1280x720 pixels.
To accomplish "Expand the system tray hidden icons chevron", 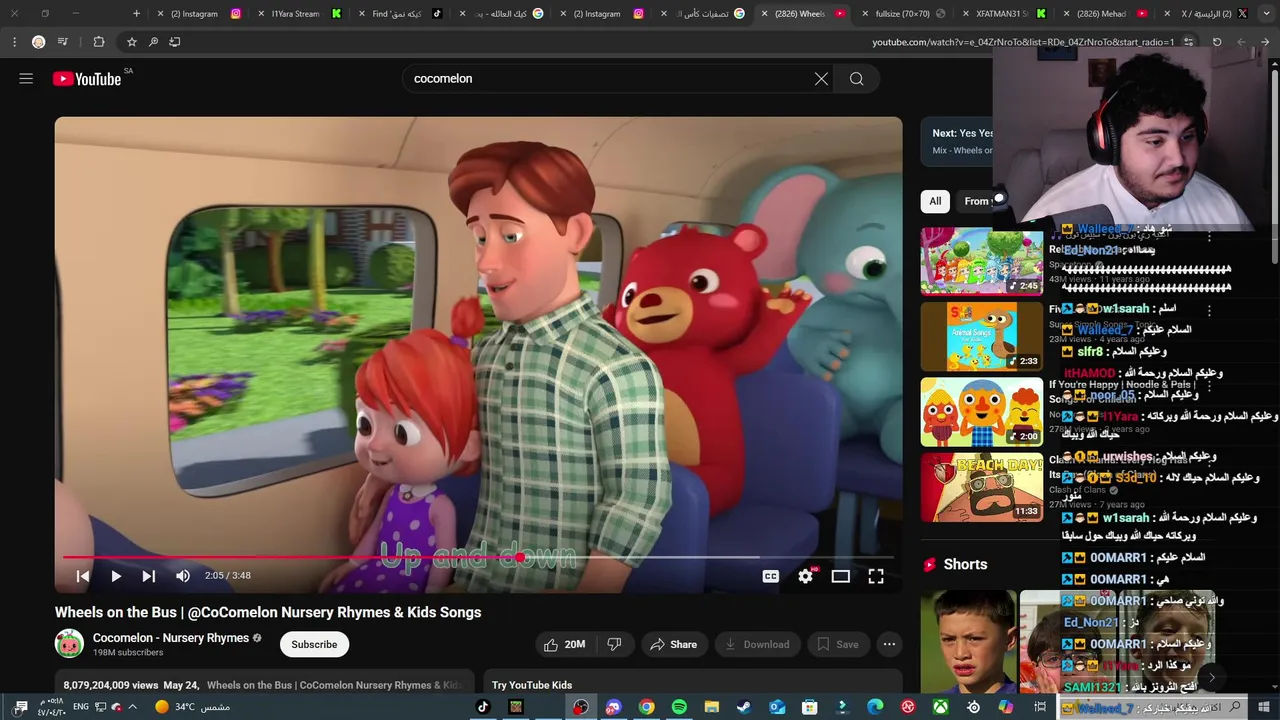I will [132, 707].
